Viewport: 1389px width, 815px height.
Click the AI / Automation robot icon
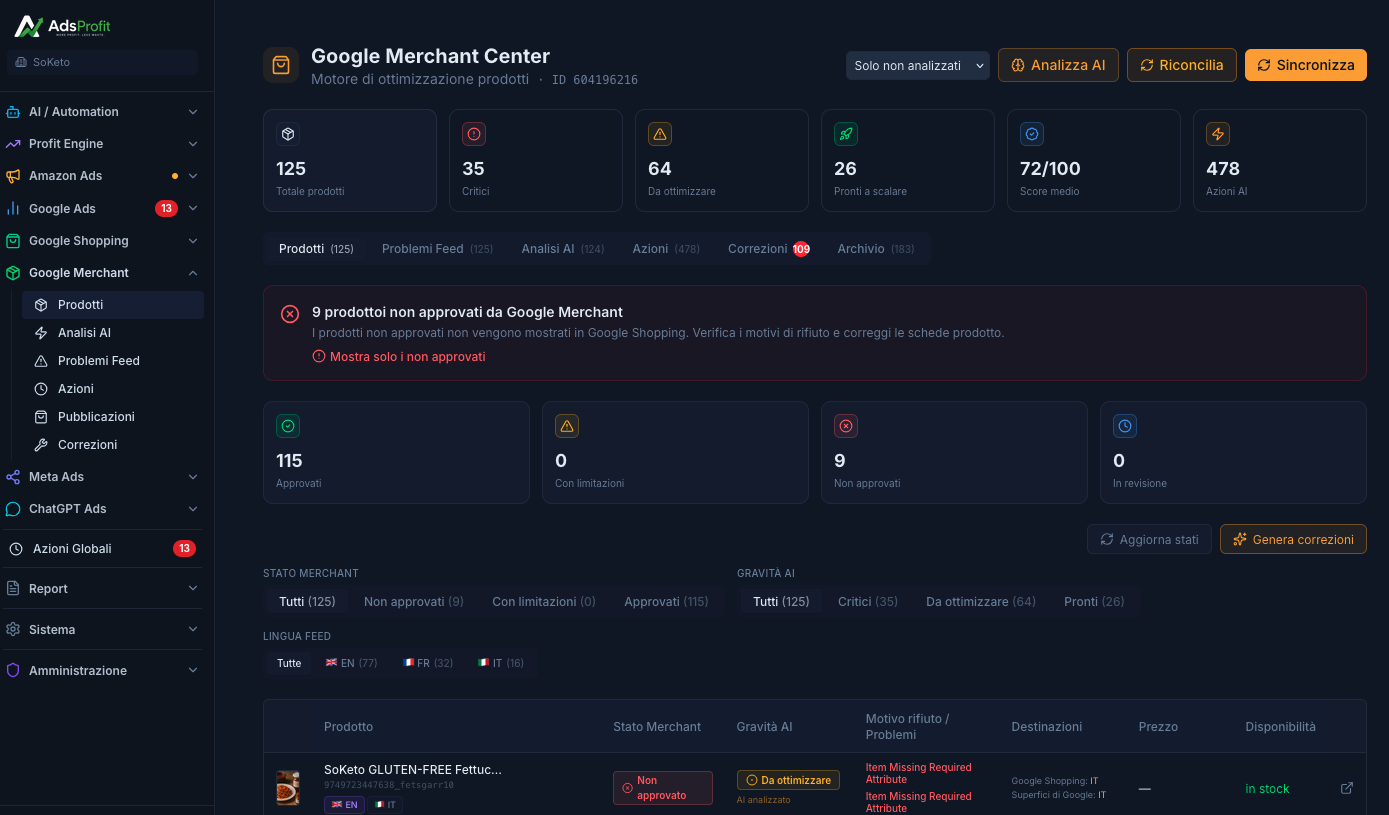click(x=13, y=112)
